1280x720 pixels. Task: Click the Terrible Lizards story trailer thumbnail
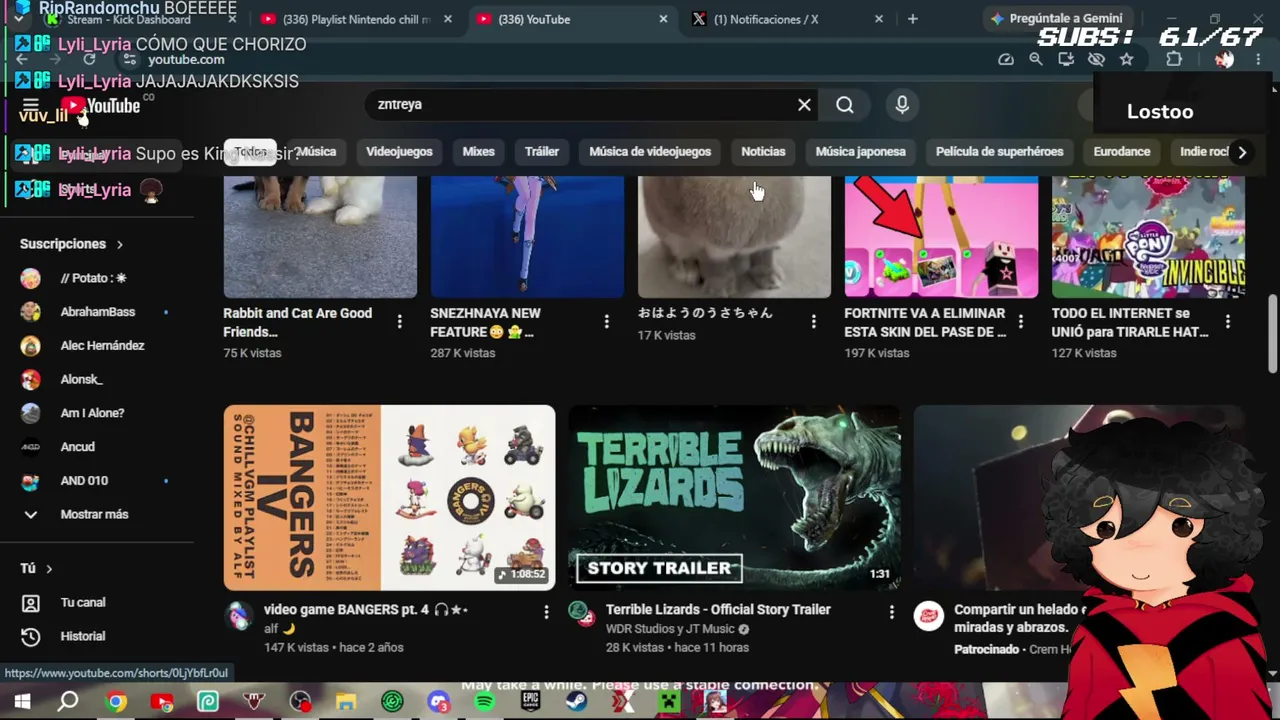[x=734, y=497]
